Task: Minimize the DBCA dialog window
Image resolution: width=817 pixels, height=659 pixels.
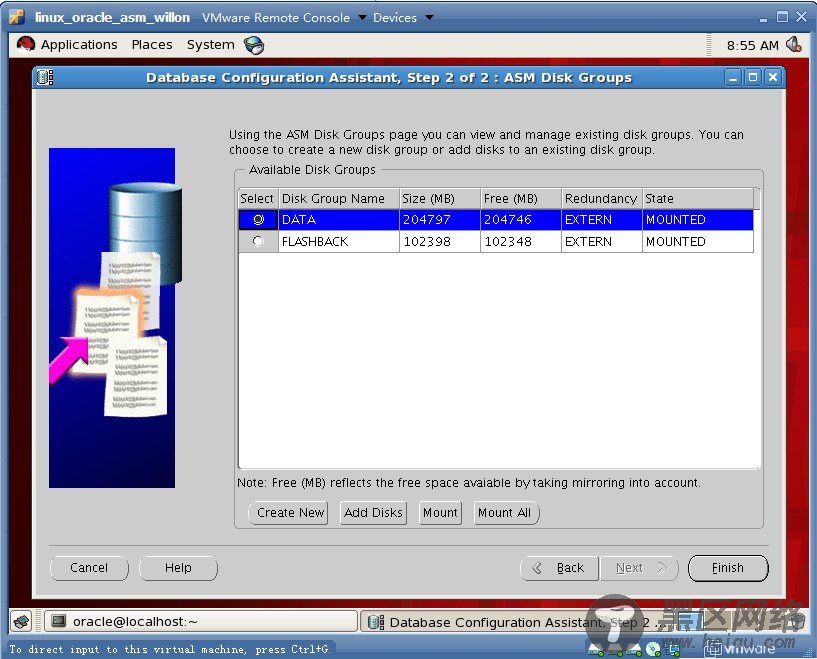Action: [x=733, y=78]
